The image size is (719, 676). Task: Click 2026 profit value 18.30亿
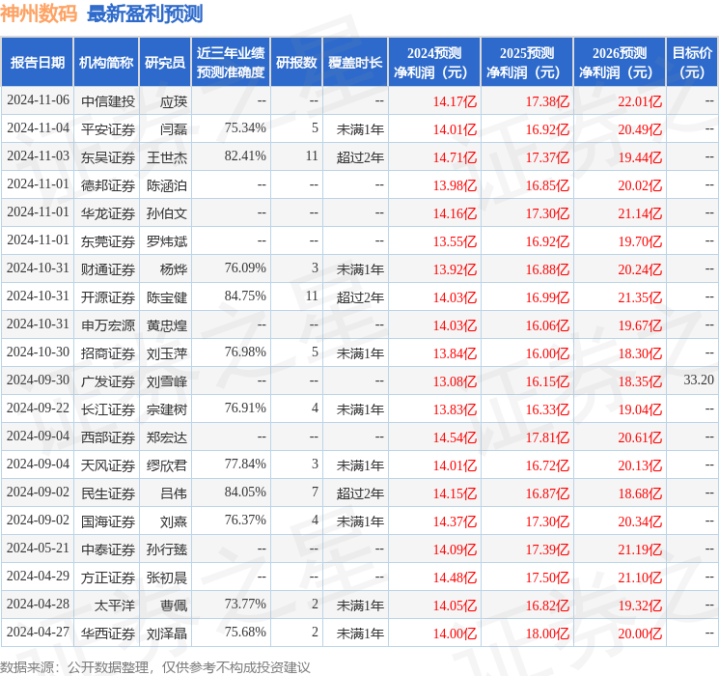(x=640, y=353)
